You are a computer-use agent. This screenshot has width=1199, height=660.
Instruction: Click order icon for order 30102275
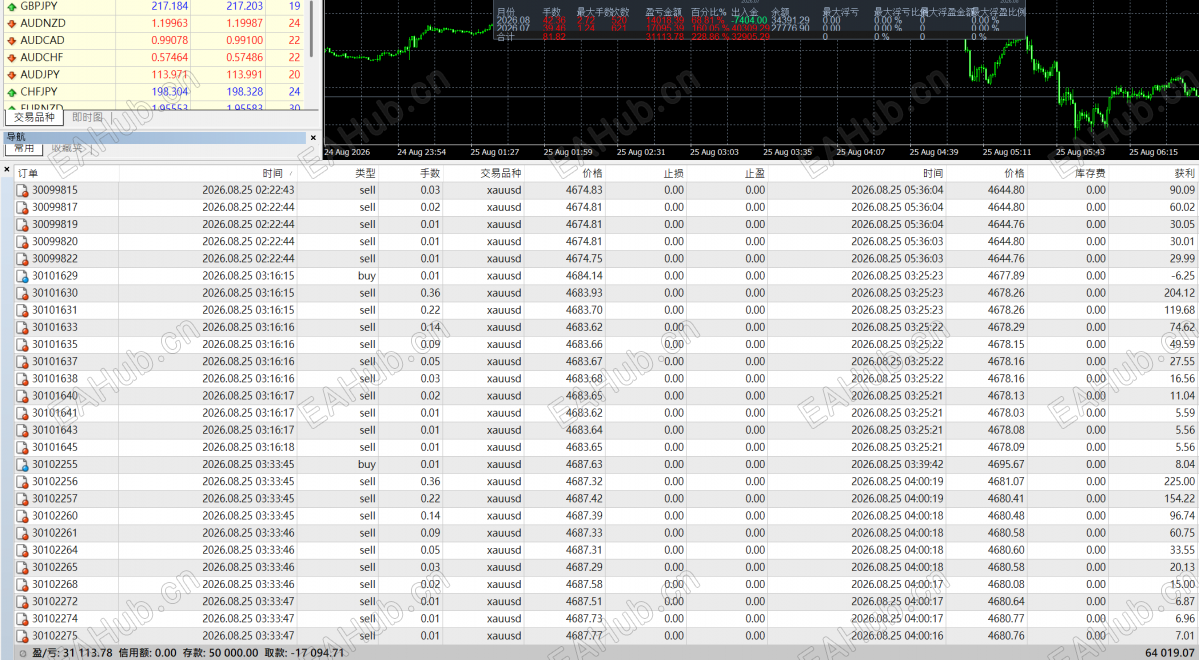click(x=23, y=636)
